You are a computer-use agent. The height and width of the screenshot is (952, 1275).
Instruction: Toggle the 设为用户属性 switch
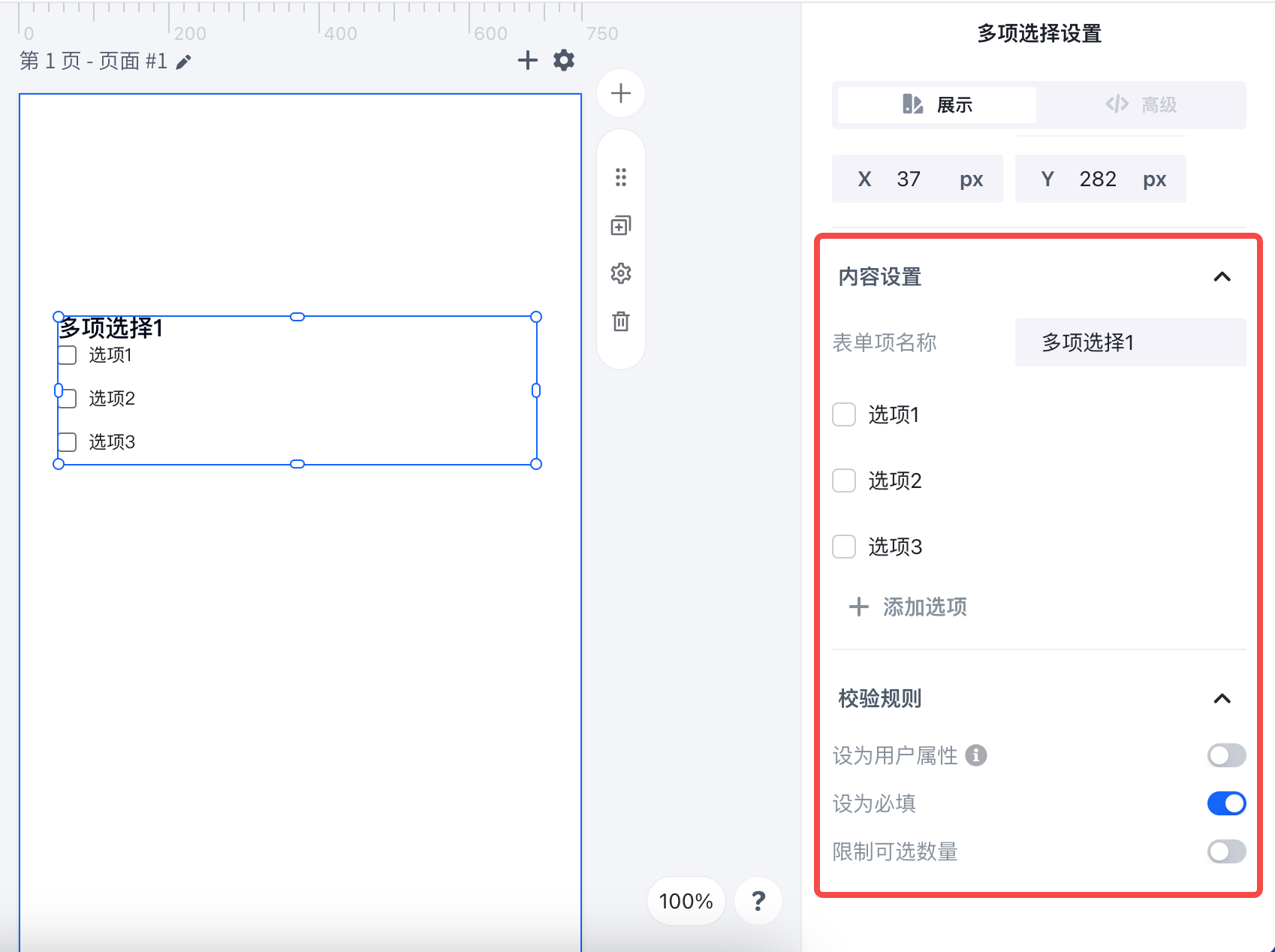[1226, 755]
